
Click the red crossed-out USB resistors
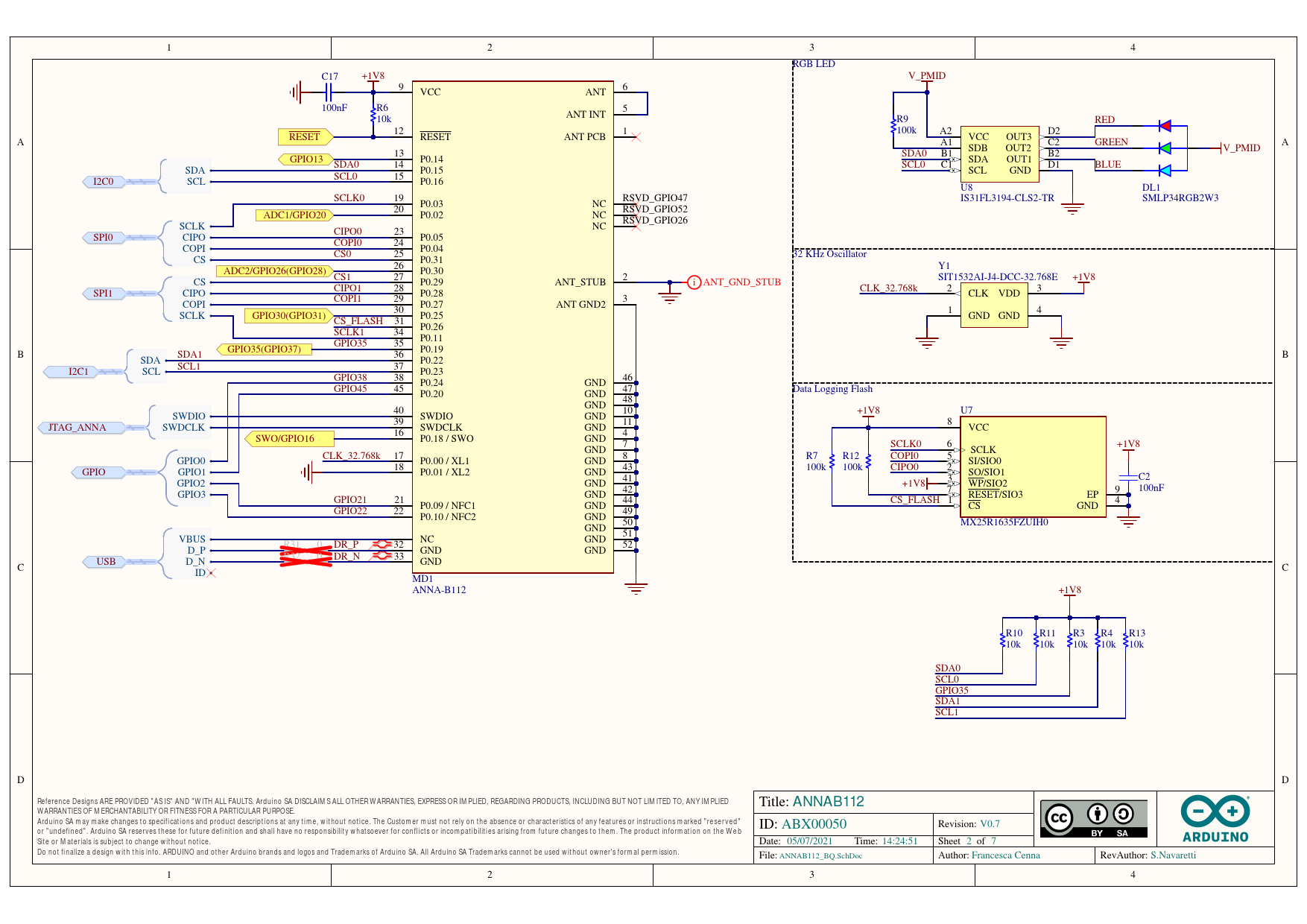pos(306,556)
